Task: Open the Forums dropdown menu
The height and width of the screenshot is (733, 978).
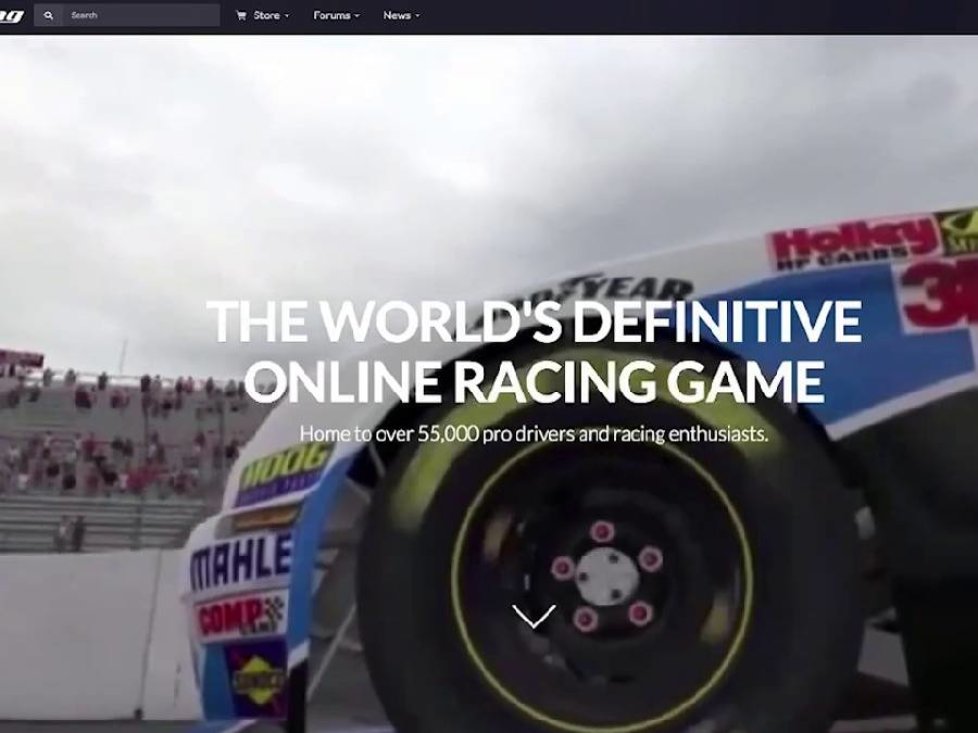Action: [336, 16]
